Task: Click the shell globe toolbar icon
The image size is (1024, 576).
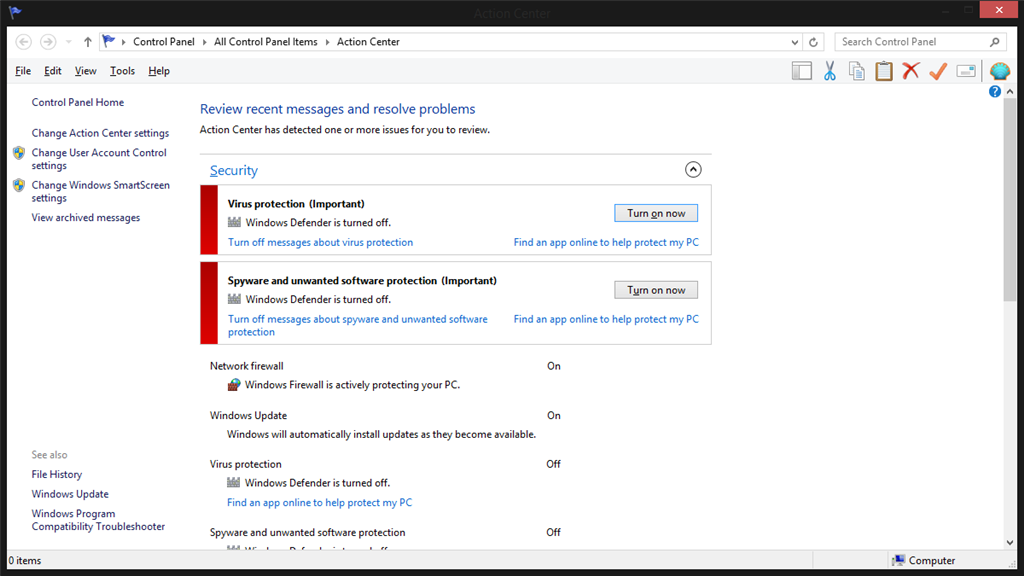Action: tap(1000, 71)
